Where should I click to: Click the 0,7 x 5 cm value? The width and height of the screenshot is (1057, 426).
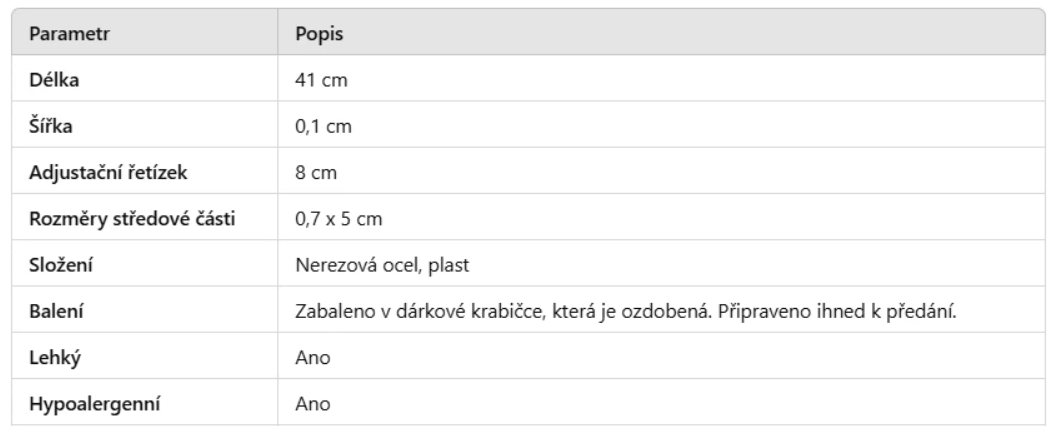coord(337,219)
